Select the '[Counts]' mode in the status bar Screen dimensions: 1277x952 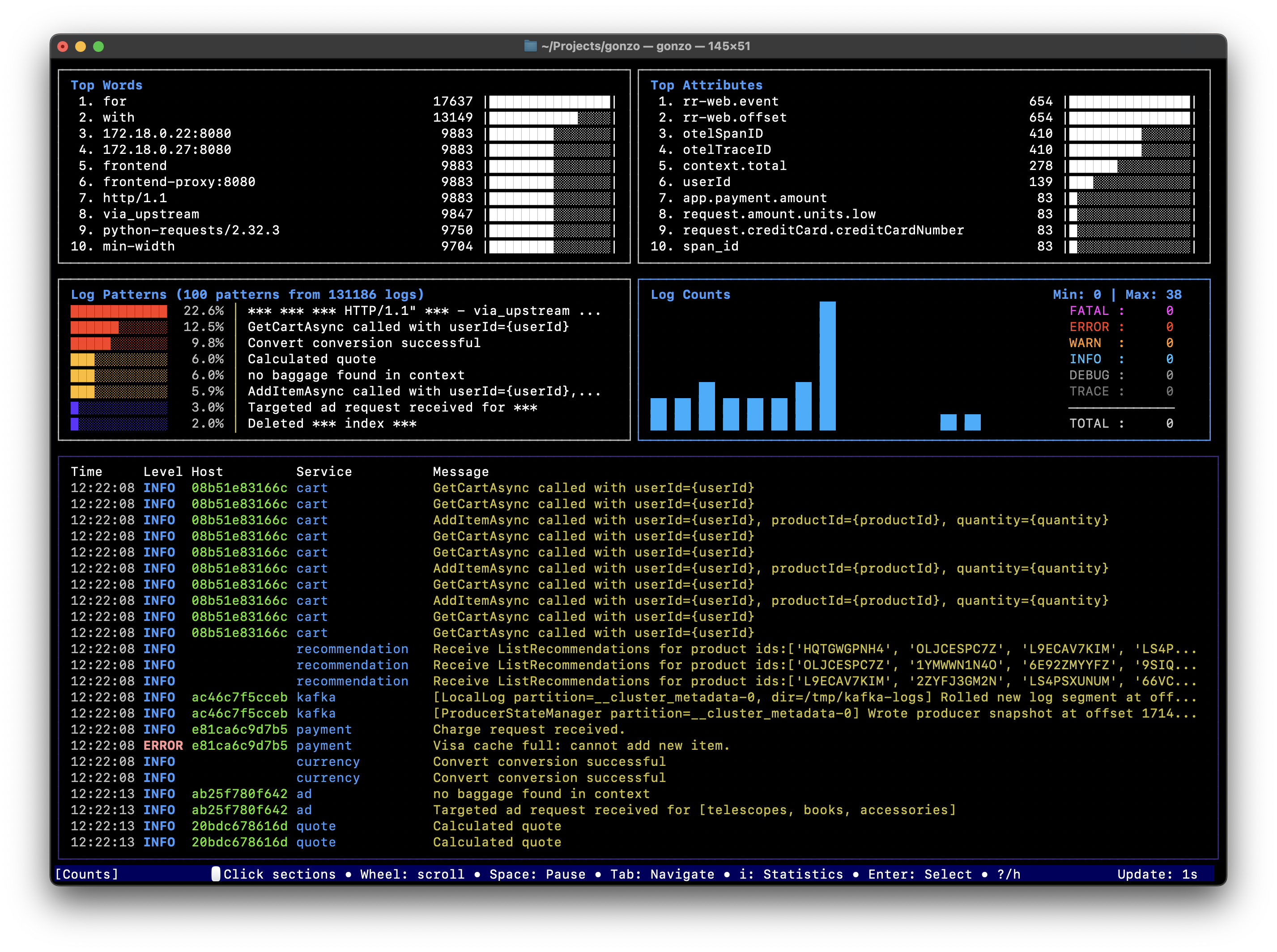pos(86,875)
